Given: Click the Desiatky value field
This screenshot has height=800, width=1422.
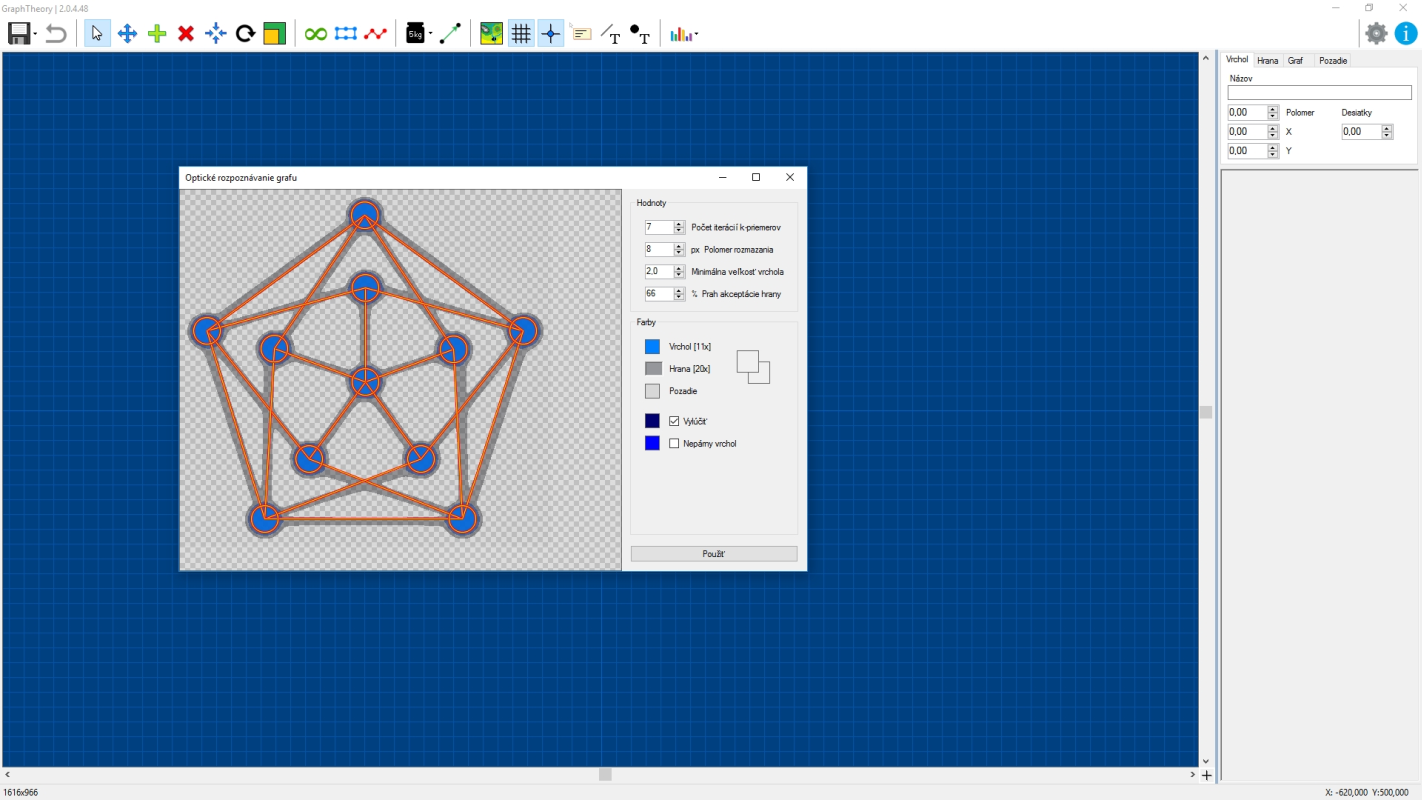Looking at the screenshot, I should click(1361, 132).
